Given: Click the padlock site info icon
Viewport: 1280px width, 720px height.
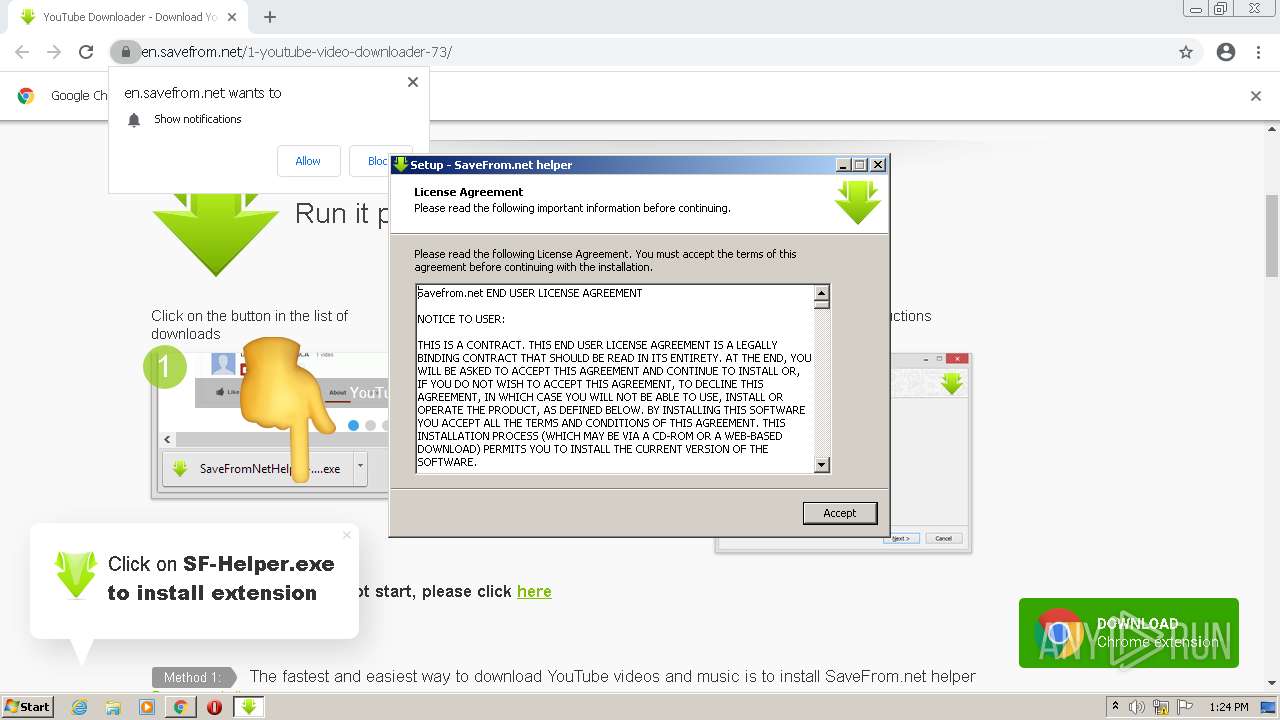Looking at the screenshot, I should [x=125, y=52].
